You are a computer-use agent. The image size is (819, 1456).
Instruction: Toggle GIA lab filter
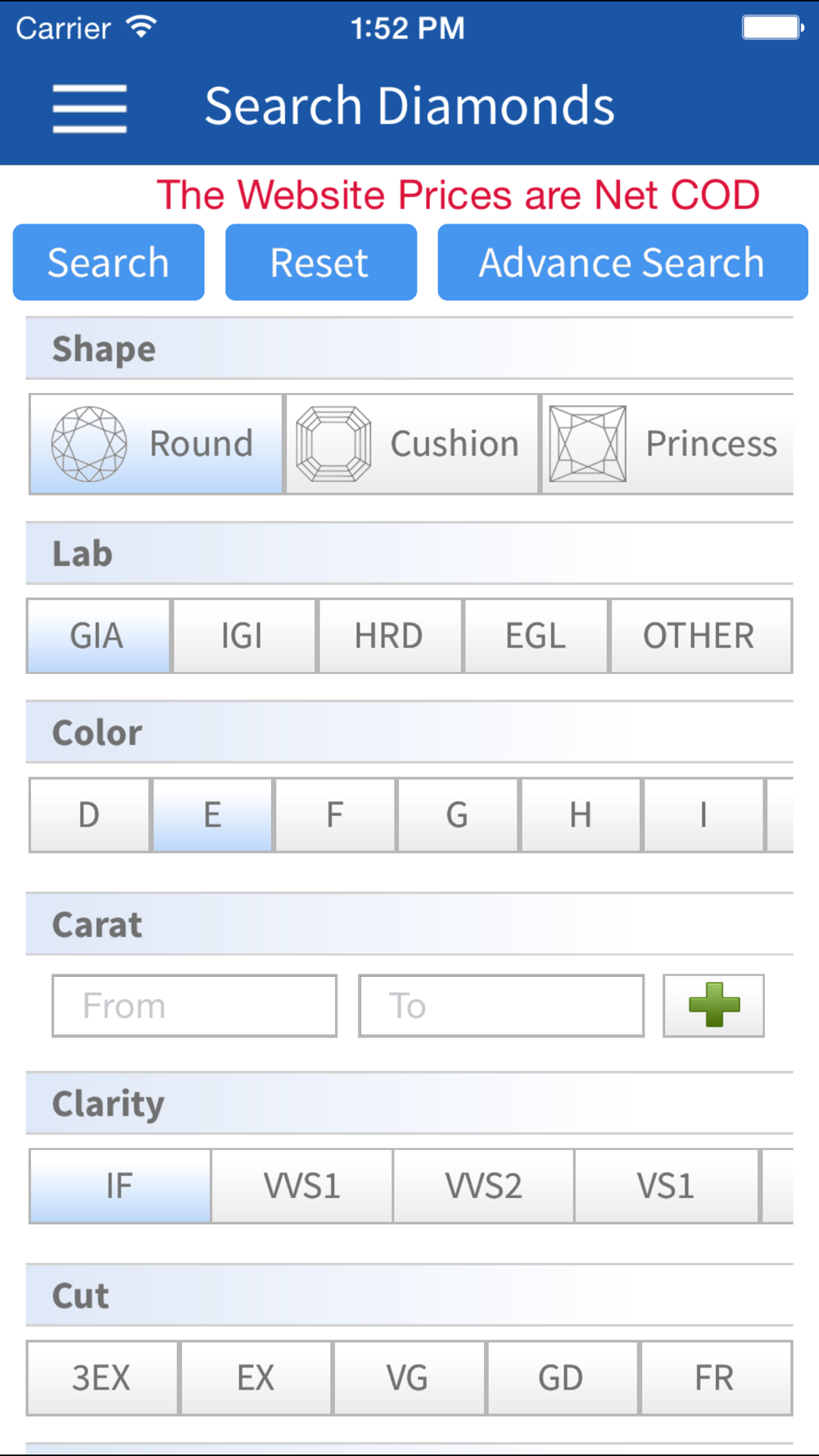pyautogui.click(x=98, y=636)
